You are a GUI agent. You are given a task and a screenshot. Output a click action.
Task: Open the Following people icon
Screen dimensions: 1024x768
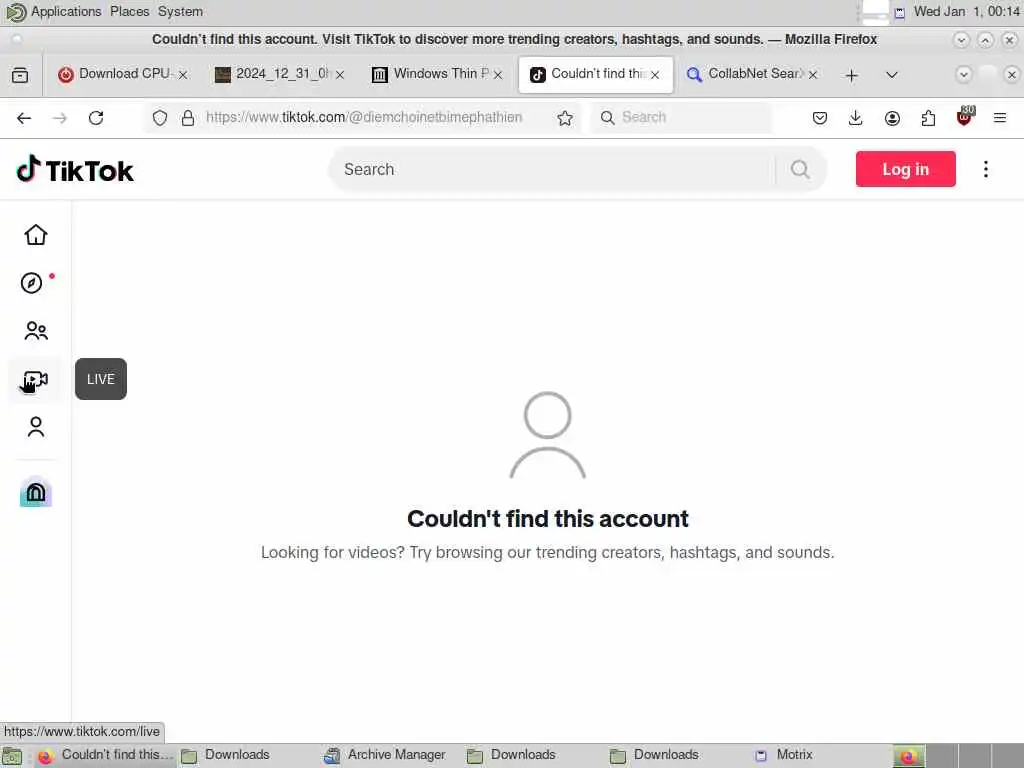(x=36, y=331)
